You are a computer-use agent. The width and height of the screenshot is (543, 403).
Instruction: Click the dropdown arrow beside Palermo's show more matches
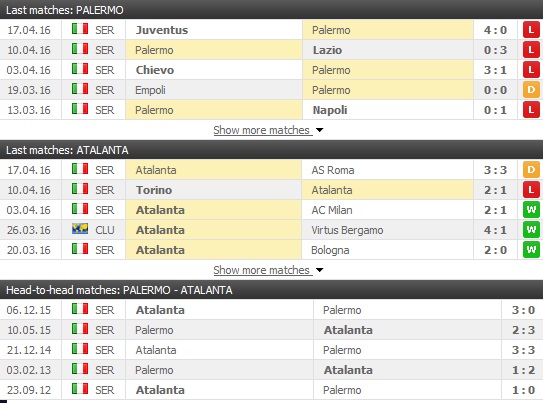pos(319,130)
